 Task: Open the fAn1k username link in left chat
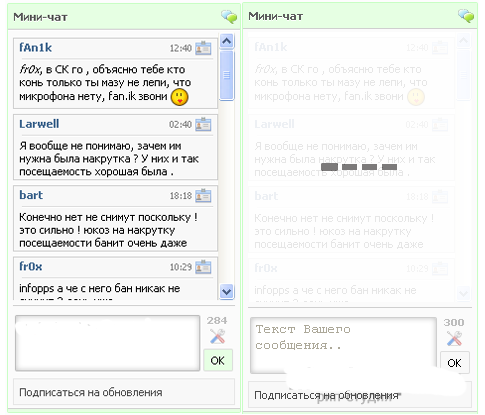coord(36,48)
